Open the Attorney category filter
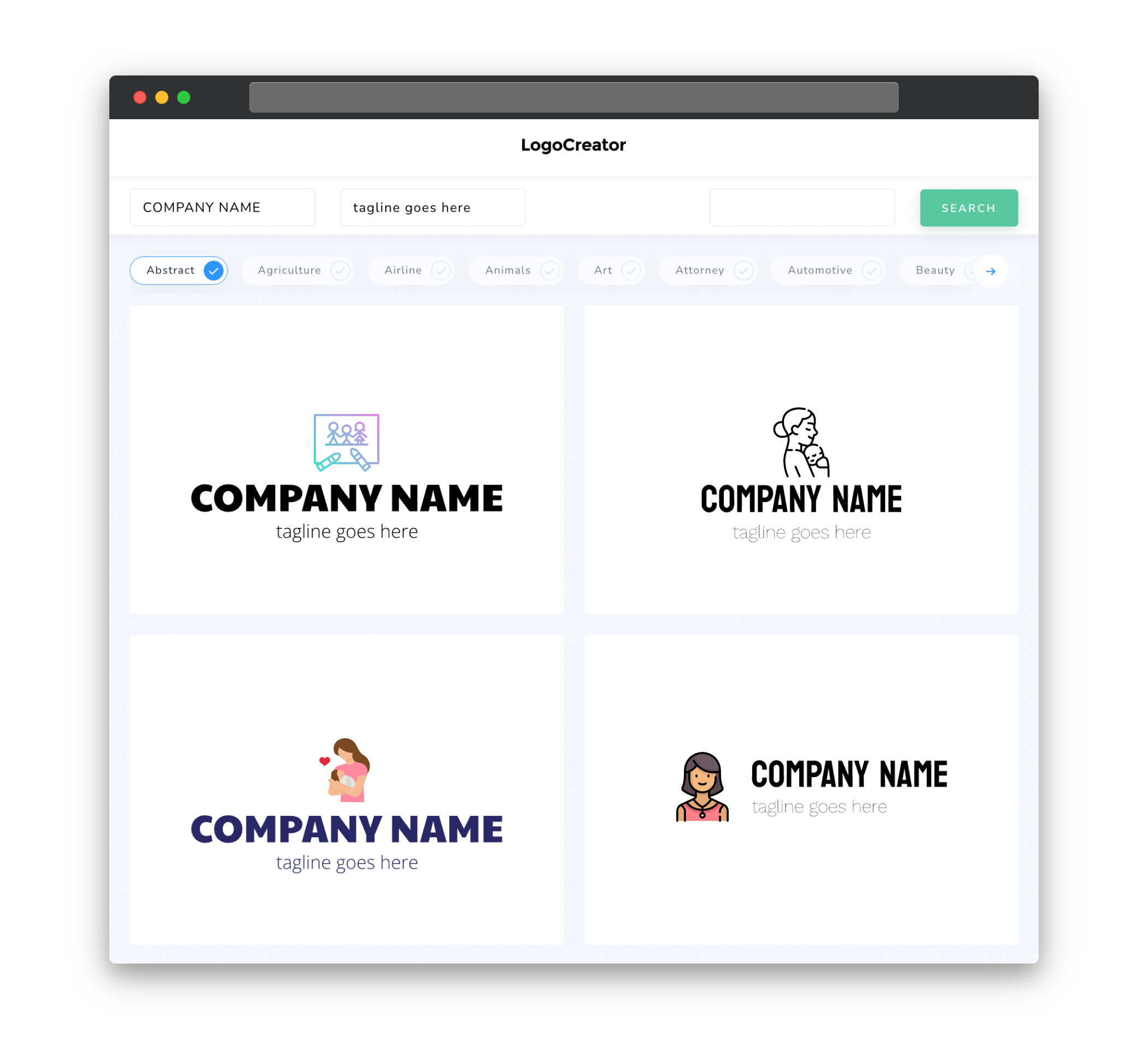Viewport: 1148px width, 1039px height. pyautogui.click(x=710, y=270)
